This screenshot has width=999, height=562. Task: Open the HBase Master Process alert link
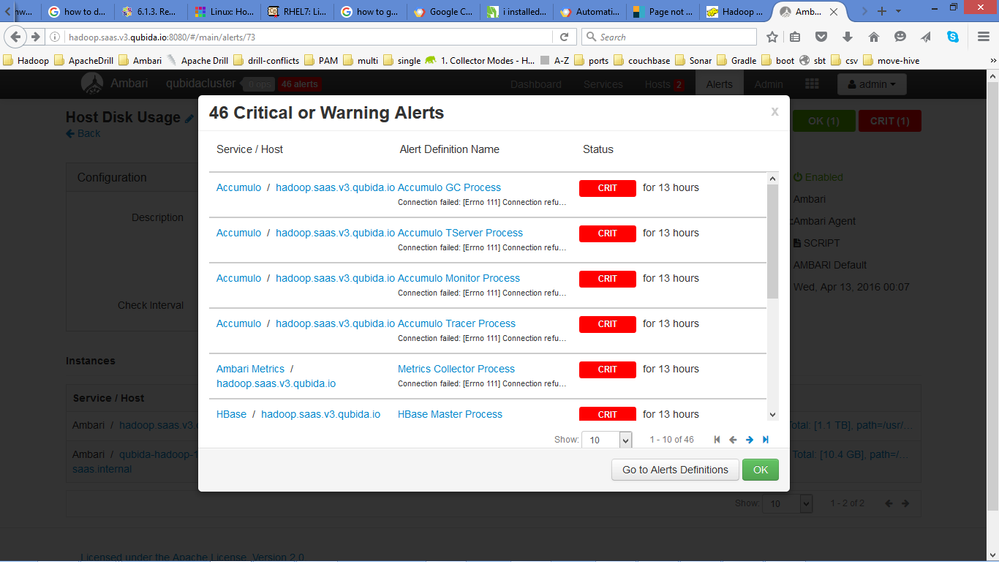point(450,414)
